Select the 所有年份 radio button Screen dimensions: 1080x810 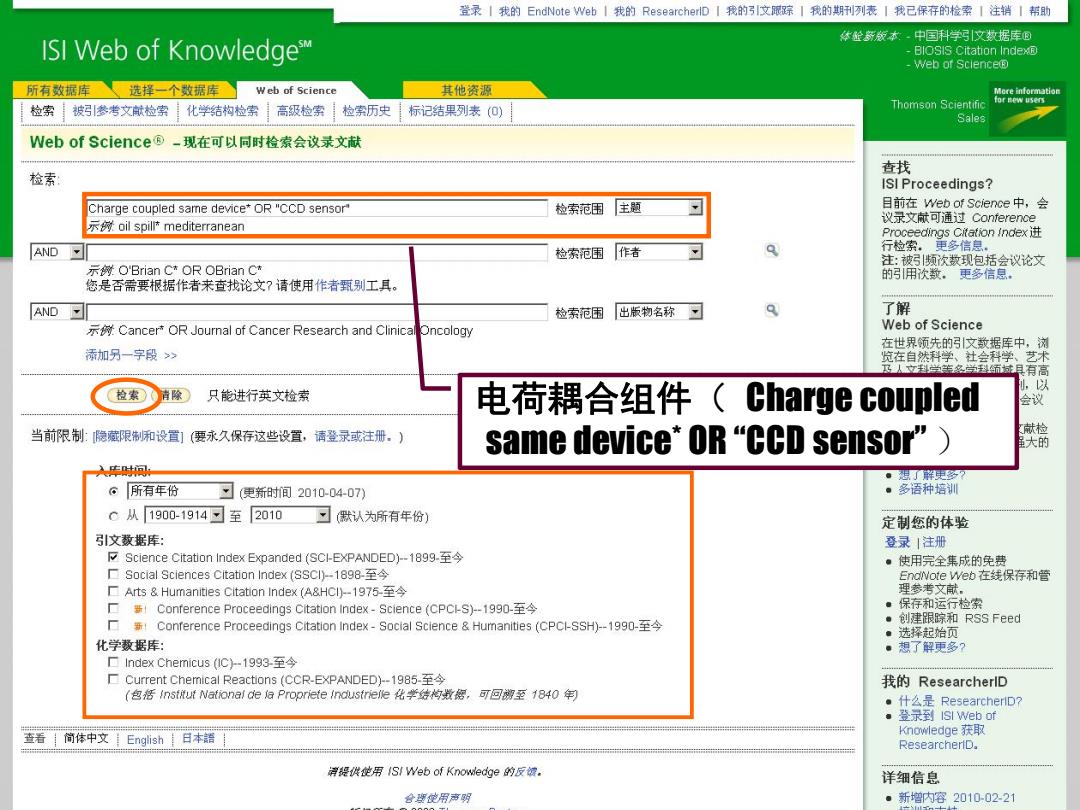pos(114,492)
